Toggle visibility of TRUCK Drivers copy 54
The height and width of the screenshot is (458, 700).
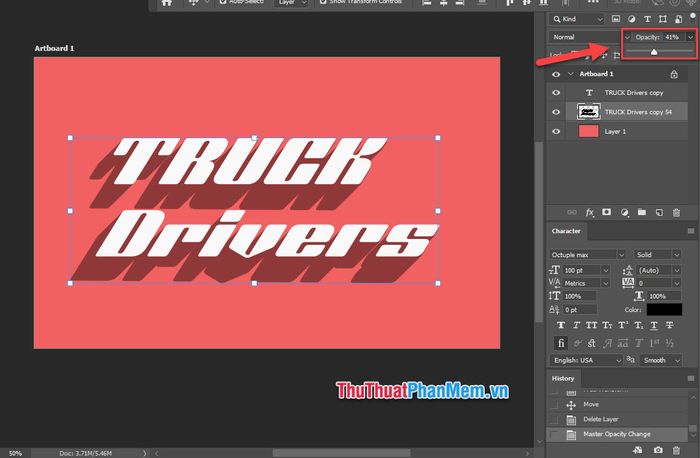point(556,112)
